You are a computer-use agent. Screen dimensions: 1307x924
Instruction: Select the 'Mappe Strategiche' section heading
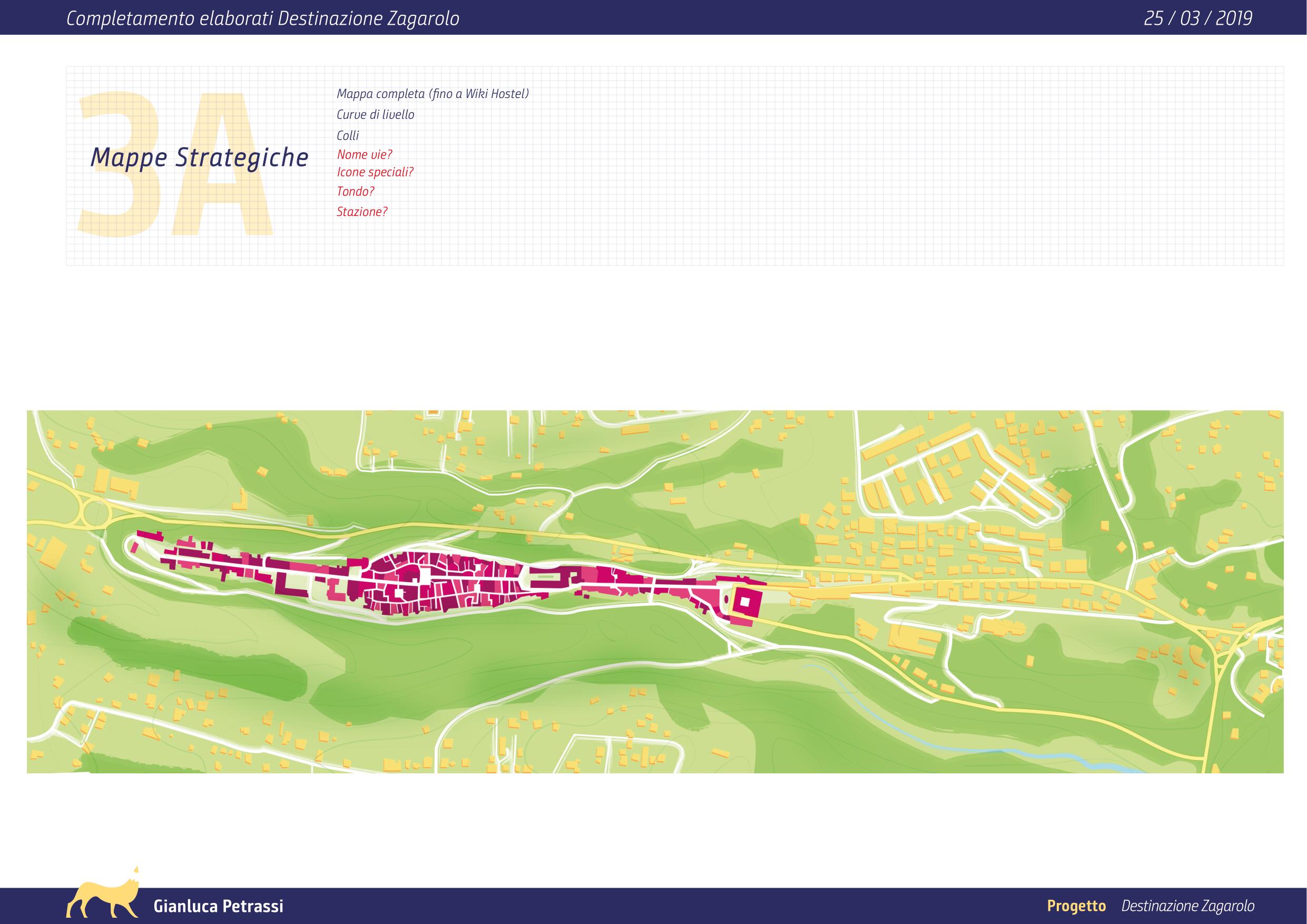tap(199, 157)
